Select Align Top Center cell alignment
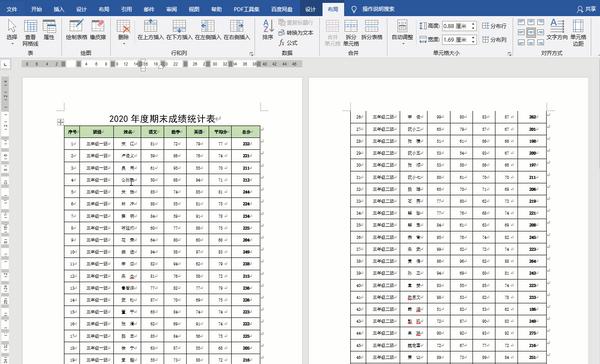 pos(531,23)
